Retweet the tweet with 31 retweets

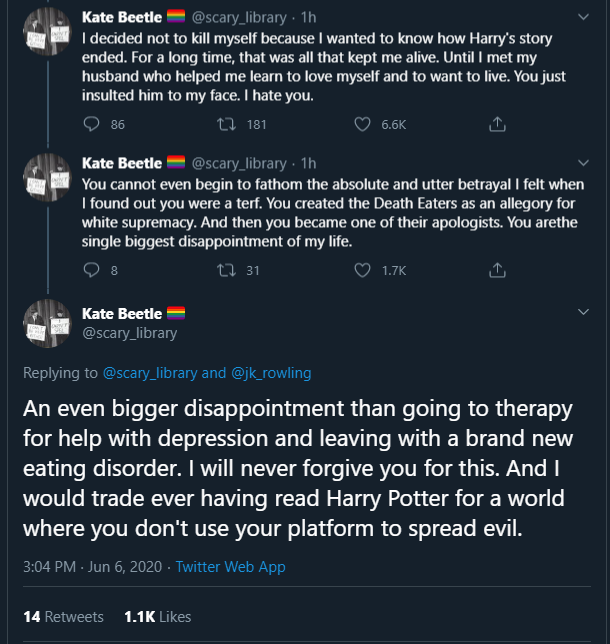(x=226, y=270)
